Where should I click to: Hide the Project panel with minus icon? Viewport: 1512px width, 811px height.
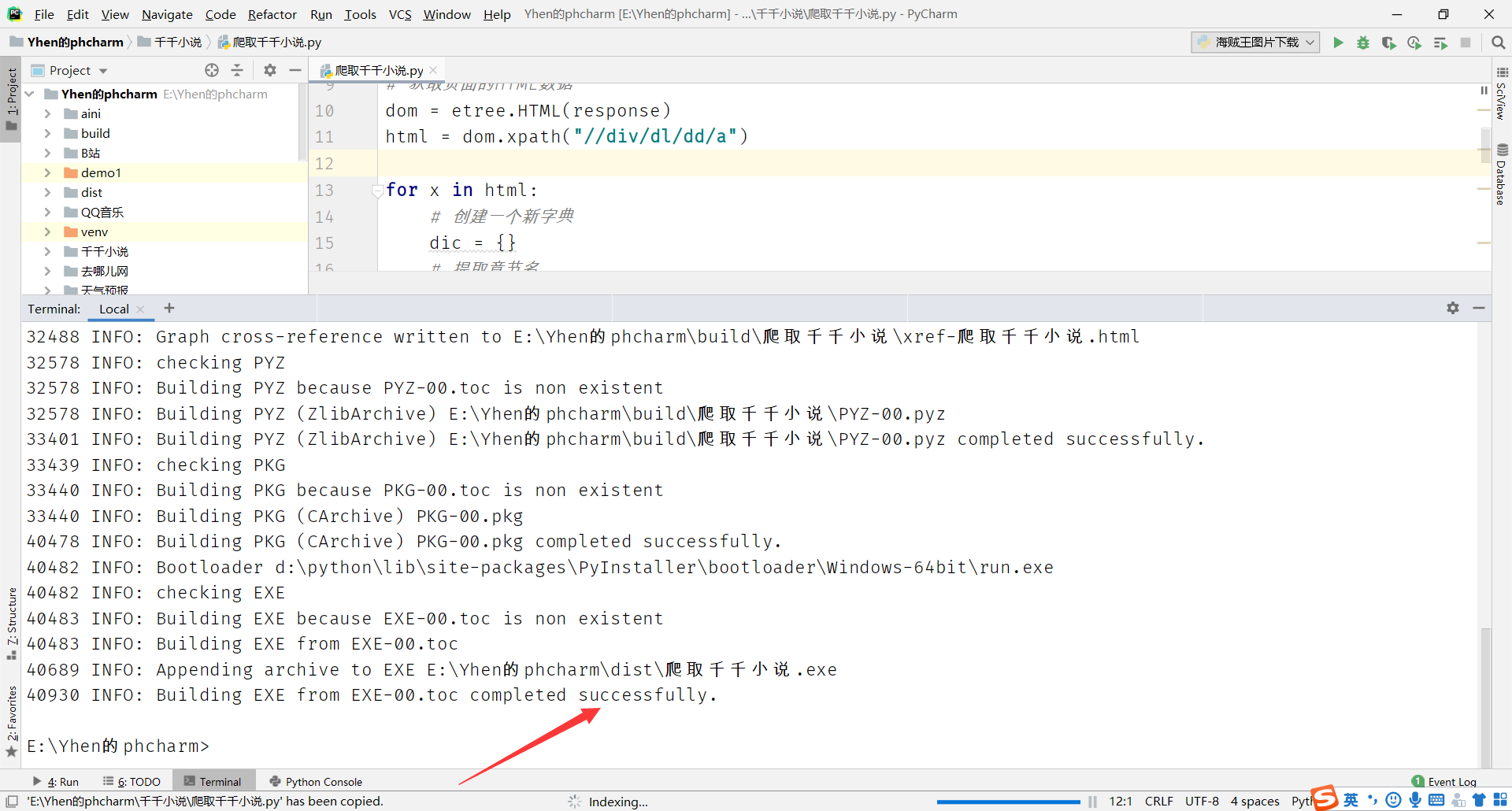coord(295,70)
